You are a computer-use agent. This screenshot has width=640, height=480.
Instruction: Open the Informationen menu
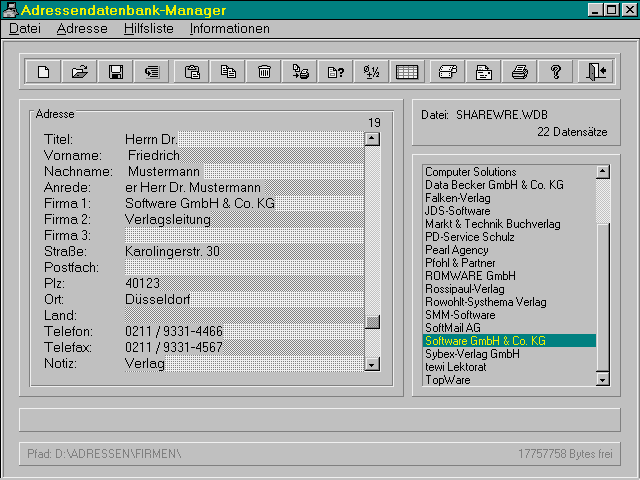click(x=229, y=29)
